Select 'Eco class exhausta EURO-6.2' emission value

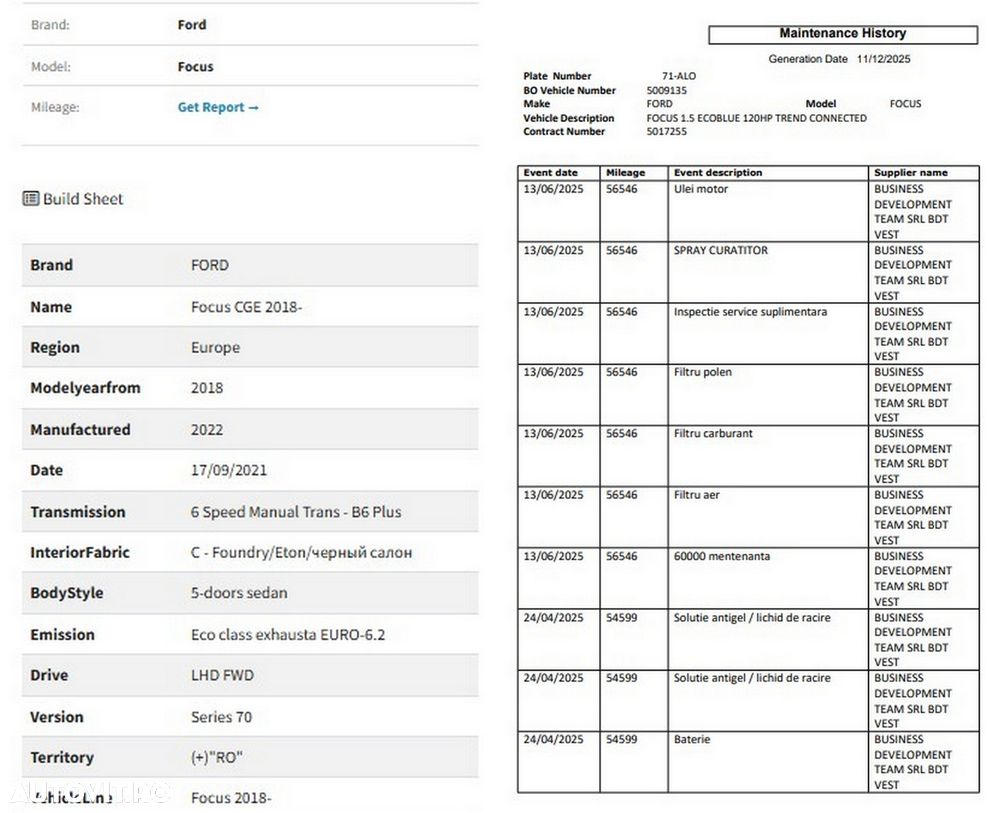click(x=288, y=634)
